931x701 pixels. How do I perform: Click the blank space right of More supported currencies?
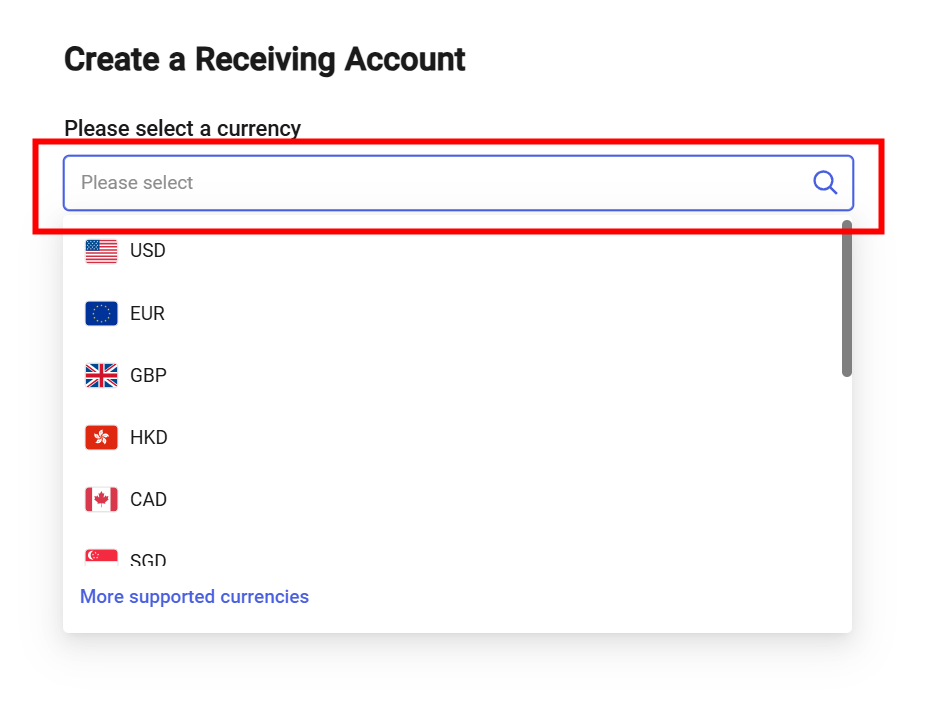[x=580, y=597]
